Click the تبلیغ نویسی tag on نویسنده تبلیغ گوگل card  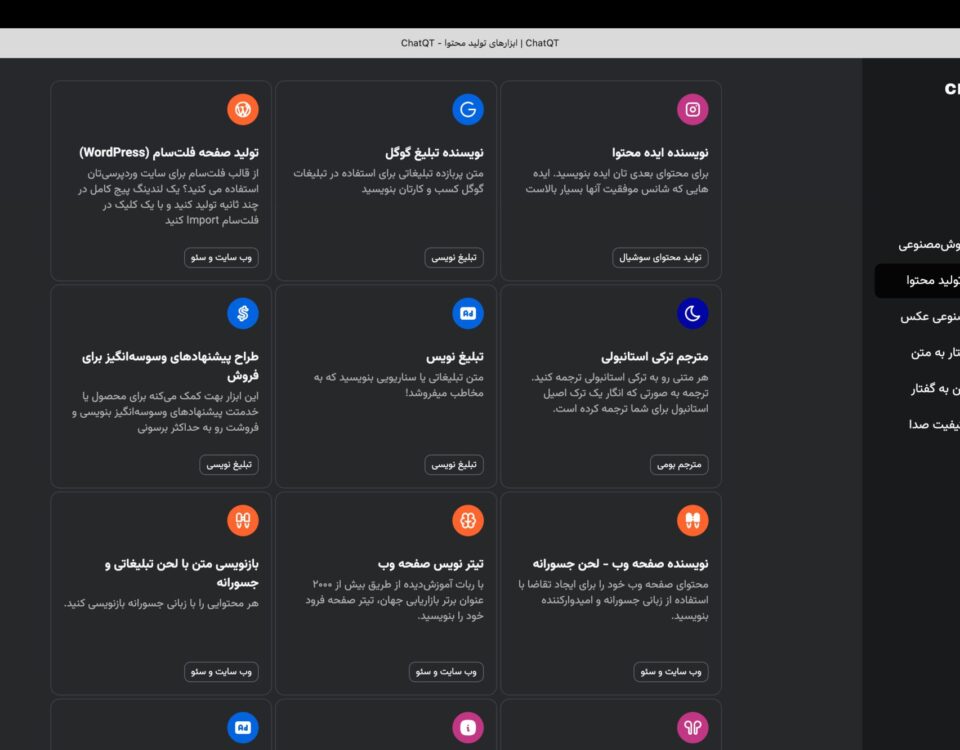454,258
